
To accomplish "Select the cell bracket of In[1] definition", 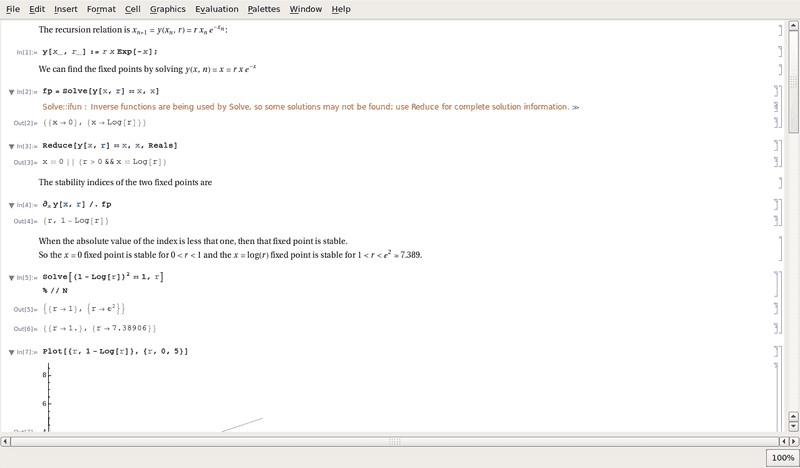I will (x=780, y=51).
